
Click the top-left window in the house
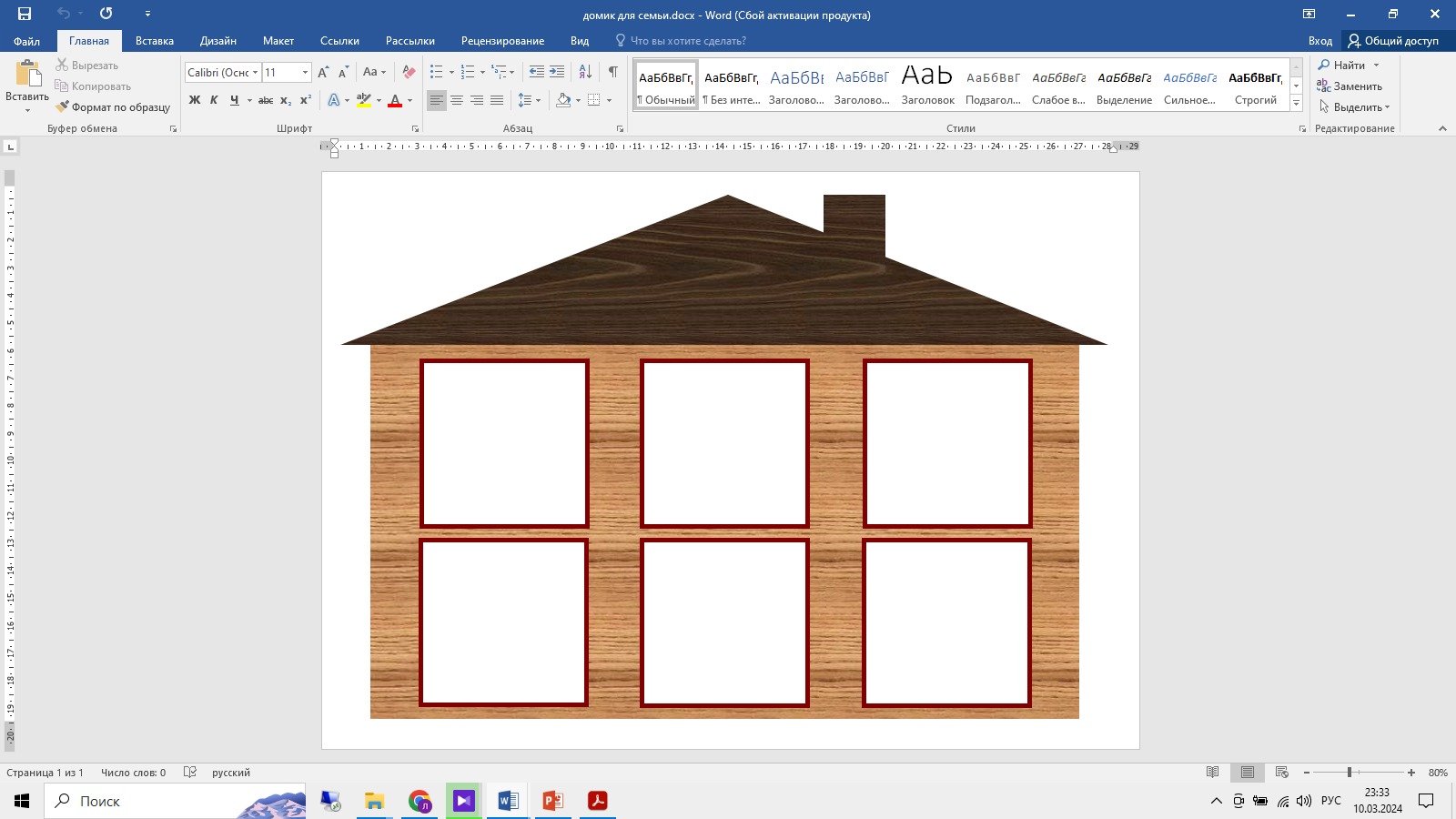point(504,443)
